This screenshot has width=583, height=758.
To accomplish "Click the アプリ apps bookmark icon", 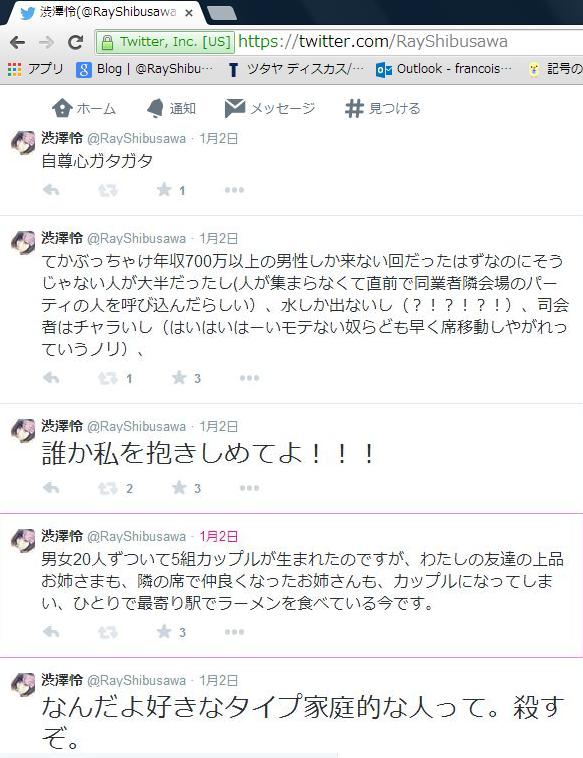I will (15, 69).
